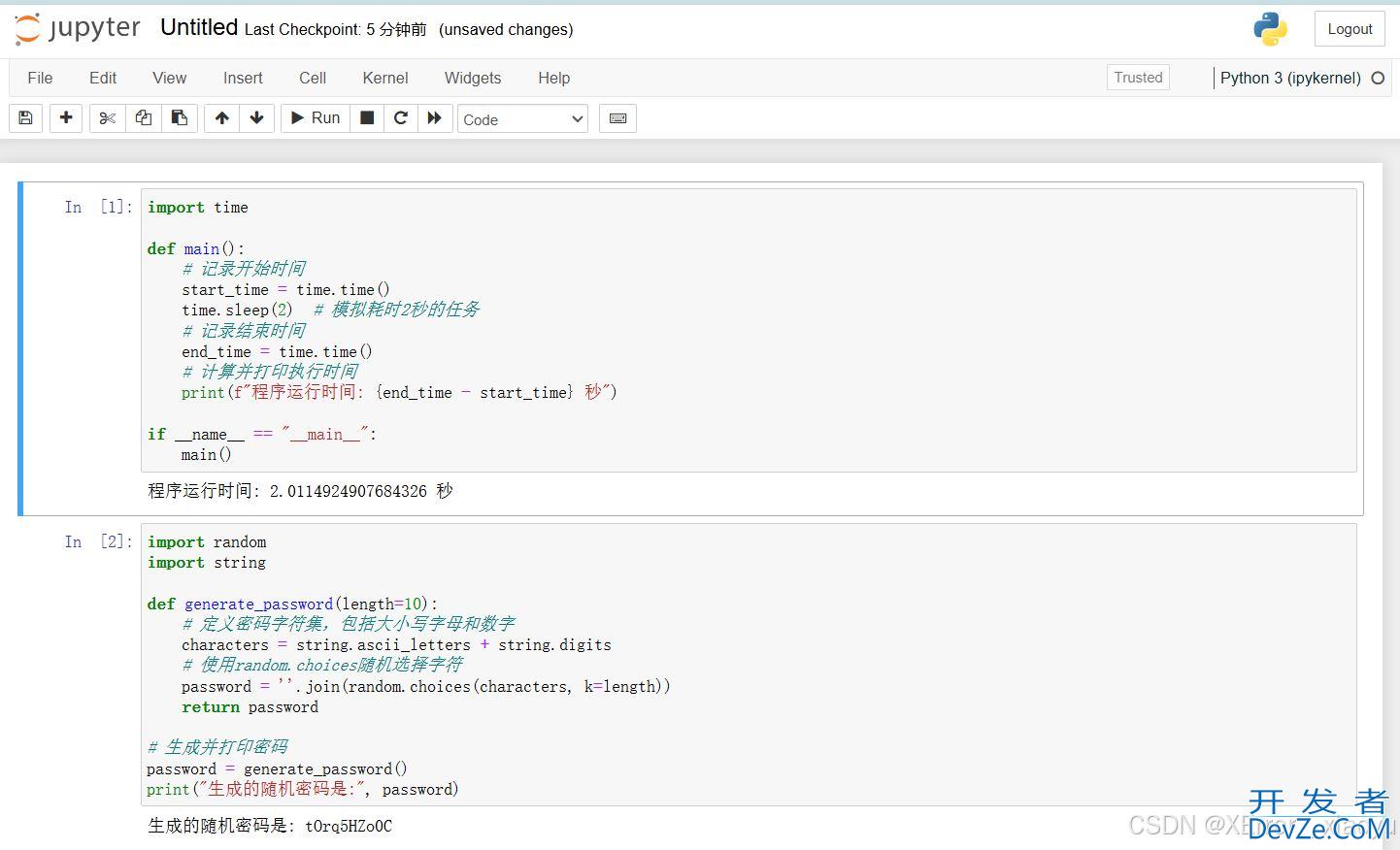Viewport: 1400px width, 850px height.
Task: Open the Insert menu
Action: [243, 78]
